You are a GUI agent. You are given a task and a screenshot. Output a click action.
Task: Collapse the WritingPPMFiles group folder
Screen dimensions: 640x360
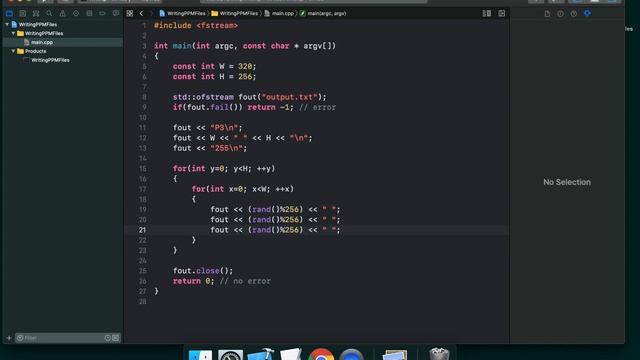[x=13, y=33]
